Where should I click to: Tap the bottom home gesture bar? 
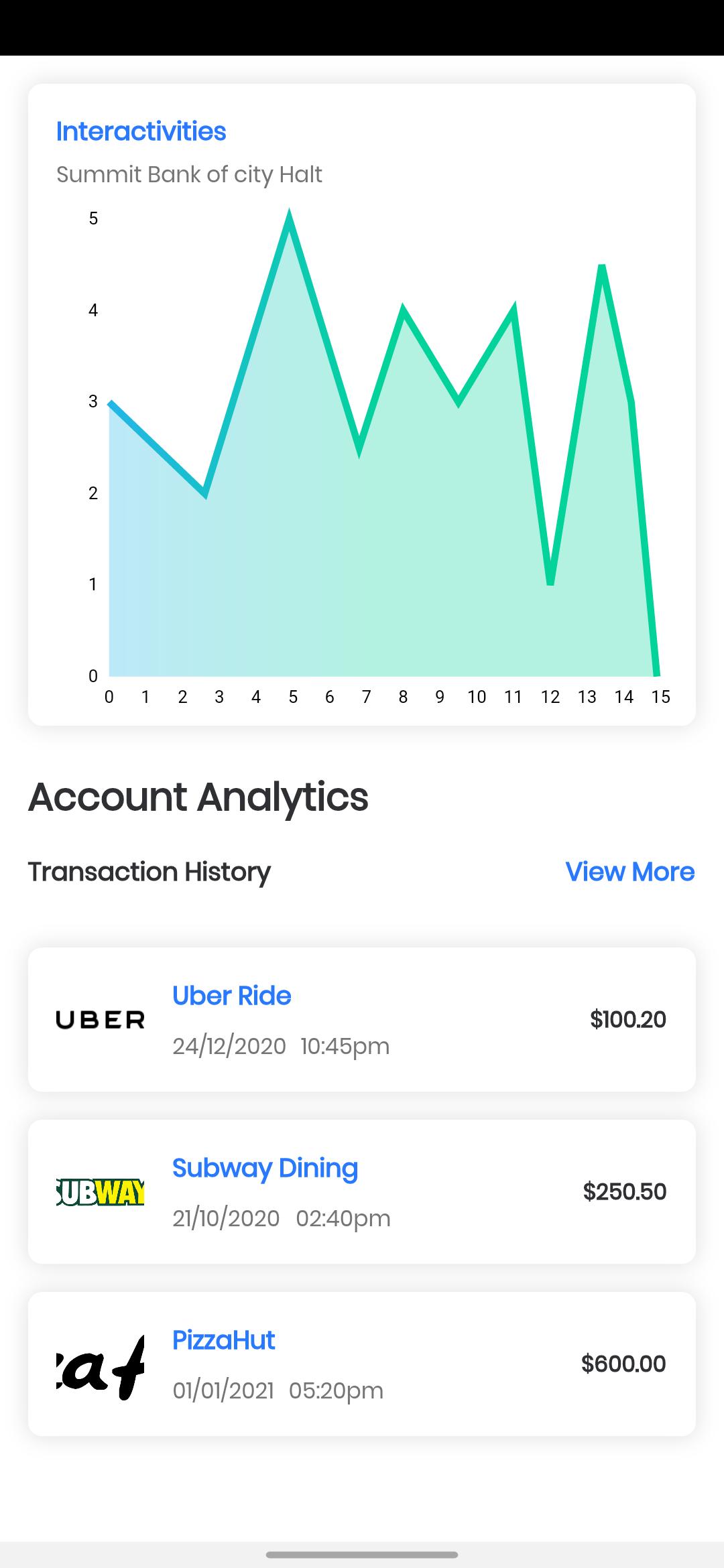[362, 1555]
